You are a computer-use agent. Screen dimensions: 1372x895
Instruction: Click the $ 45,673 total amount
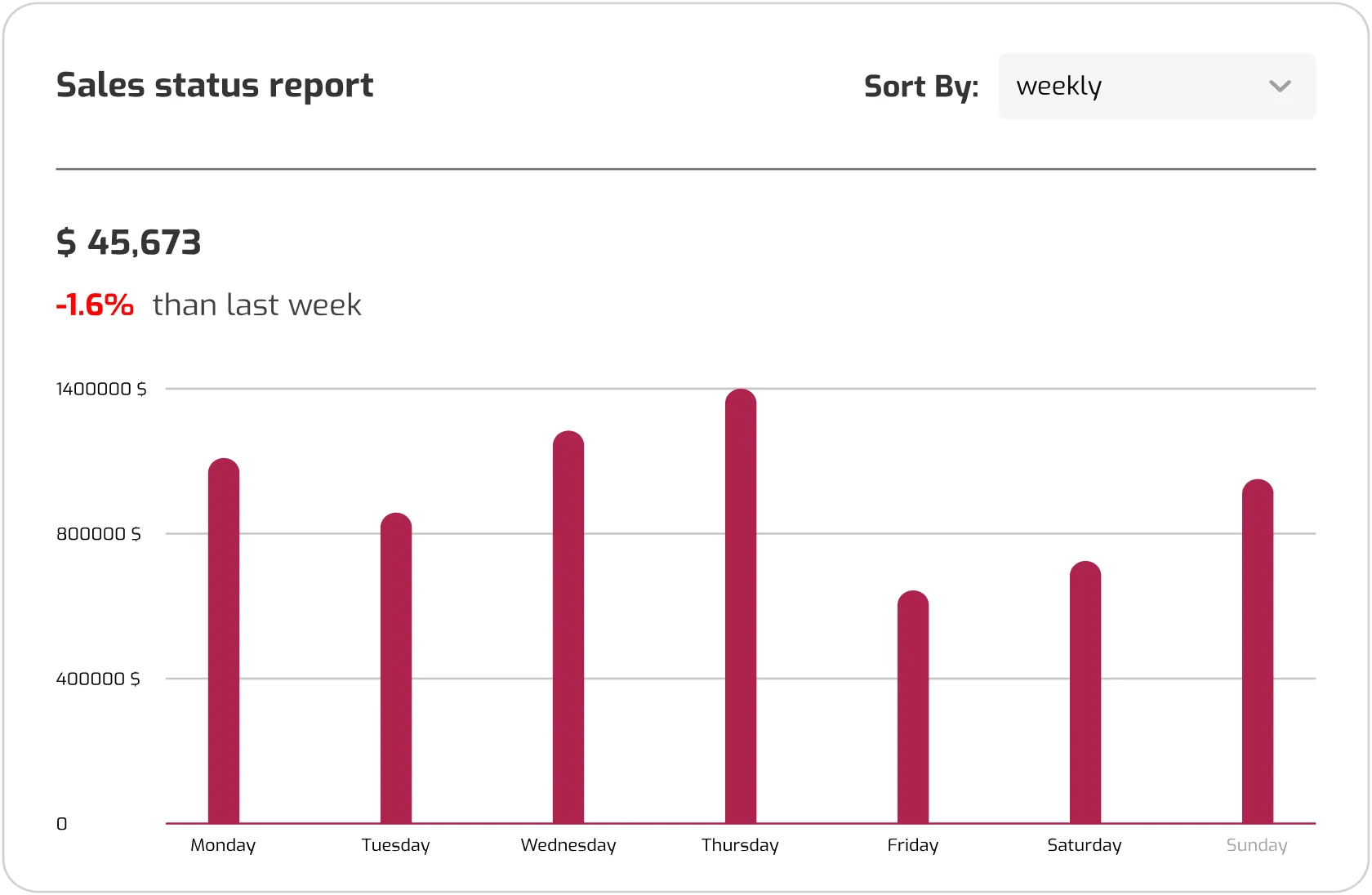[129, 243]
